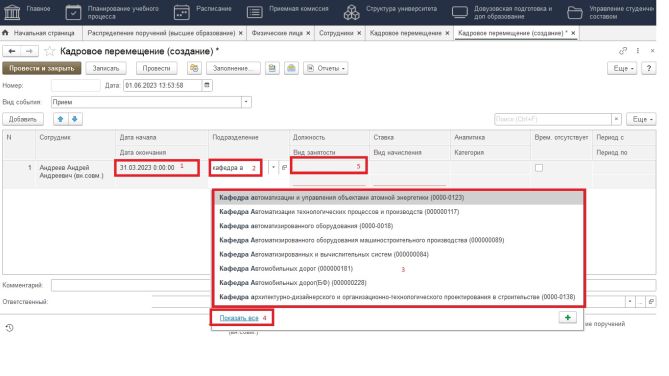
Task: Close the Физические лица tab
Action: (308, 33)
